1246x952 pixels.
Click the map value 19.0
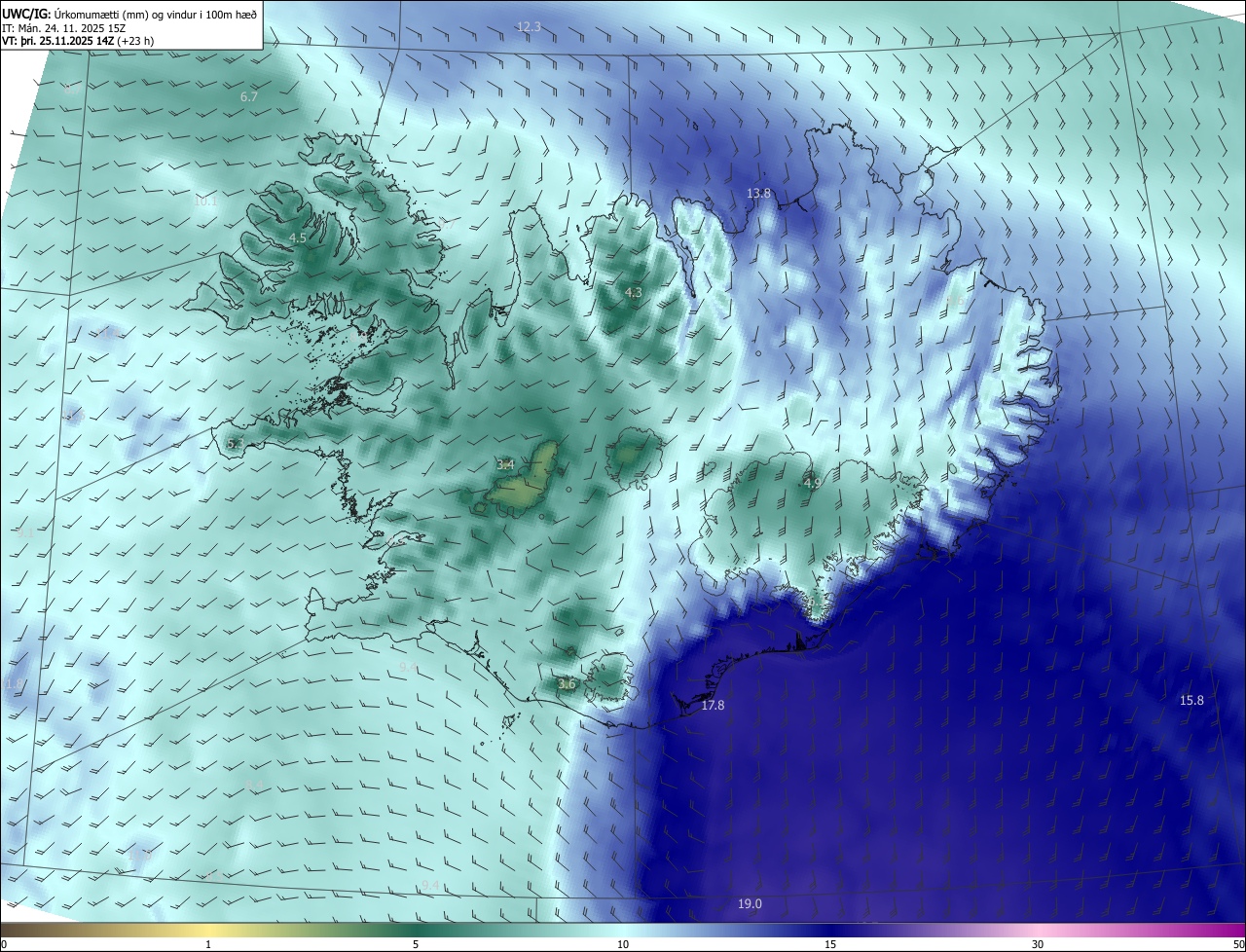pos(750,903)
